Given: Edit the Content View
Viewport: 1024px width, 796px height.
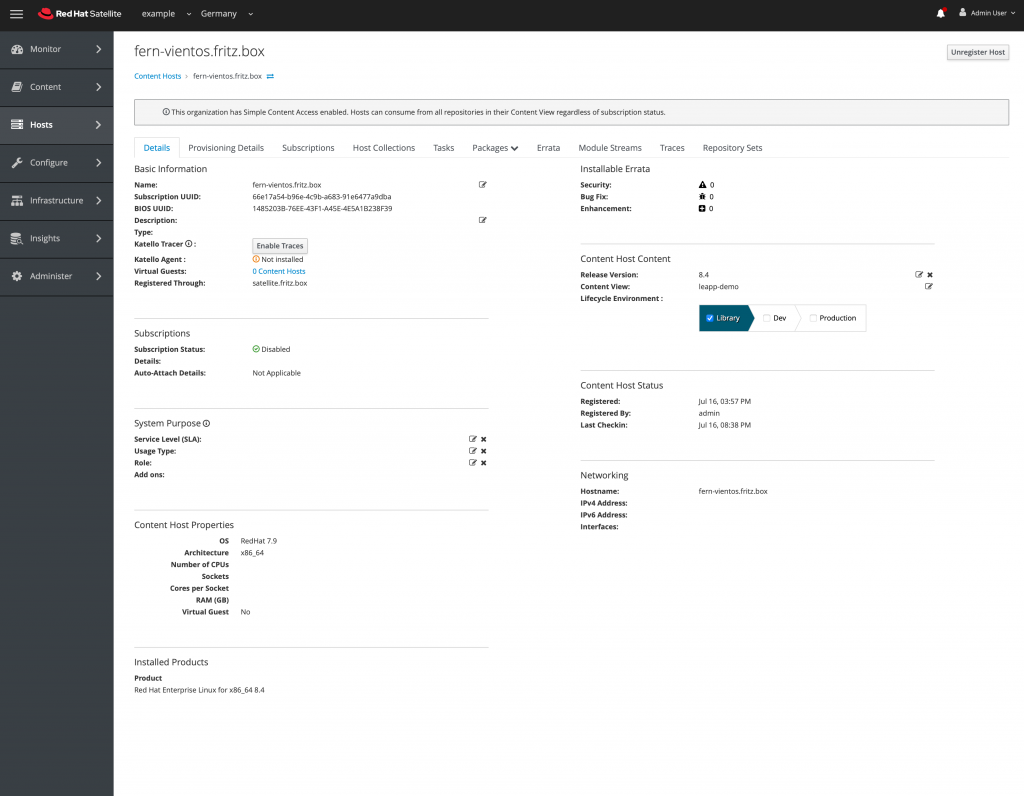Looking at the screenshot, I should (929, 287).
